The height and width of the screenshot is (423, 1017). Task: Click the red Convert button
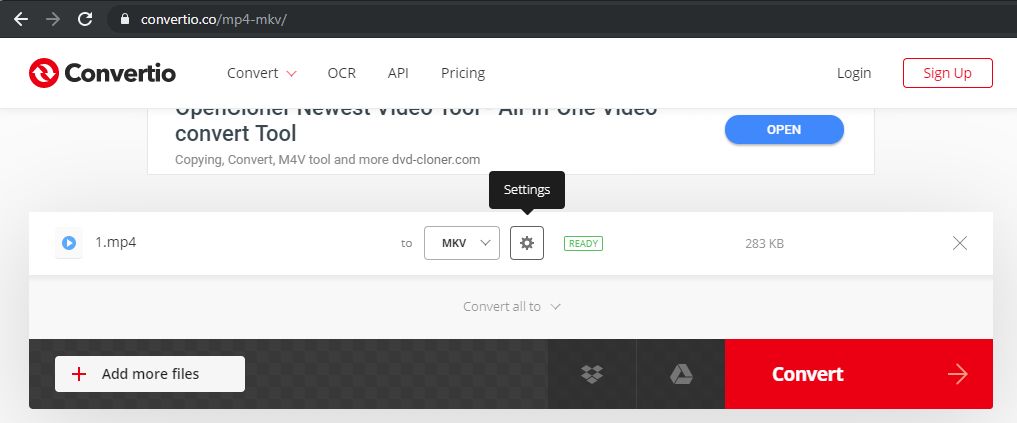point(859,374)
